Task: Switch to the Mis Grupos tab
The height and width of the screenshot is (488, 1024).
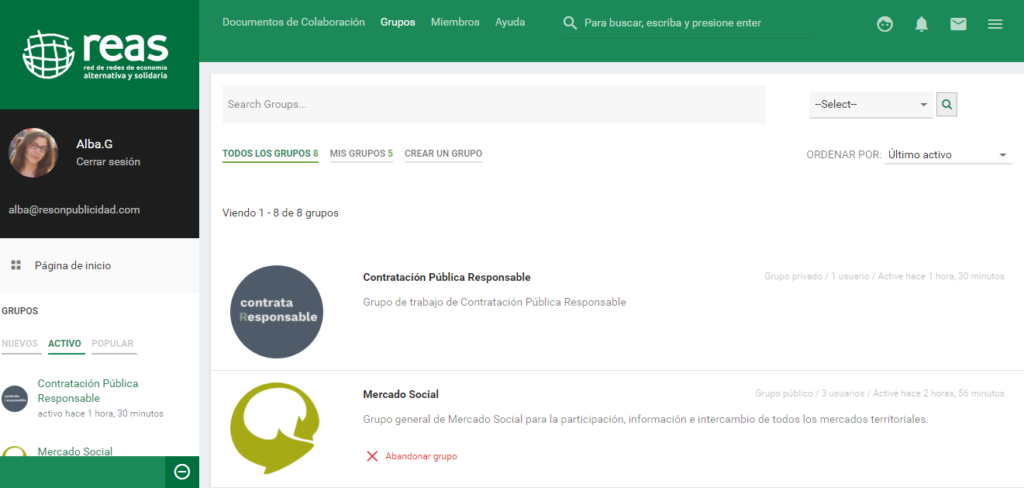Action: (x=361, y=154)
